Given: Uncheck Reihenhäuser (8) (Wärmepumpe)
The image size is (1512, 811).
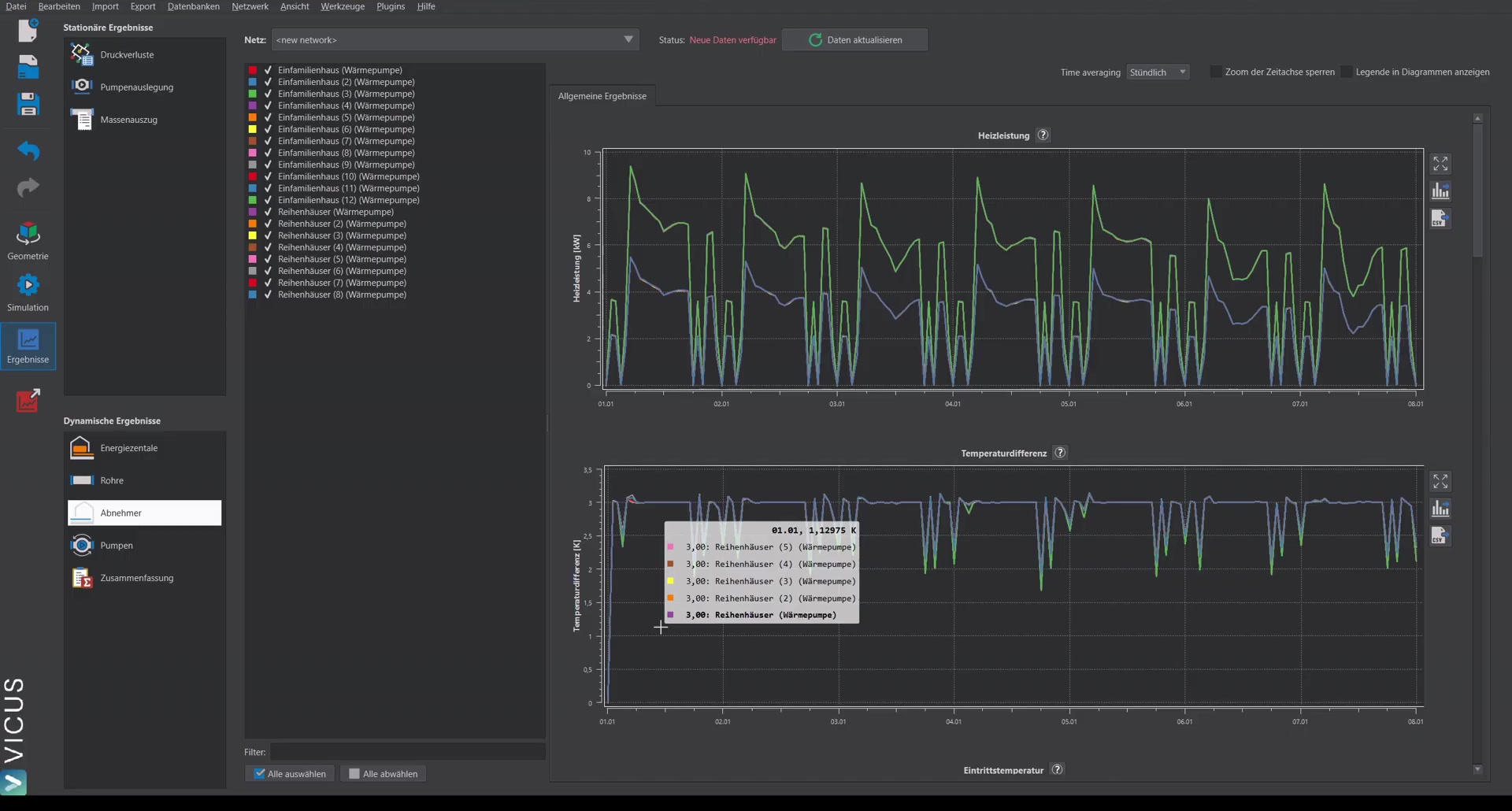Looking at the screenshot, I should [x=268, y=294].
